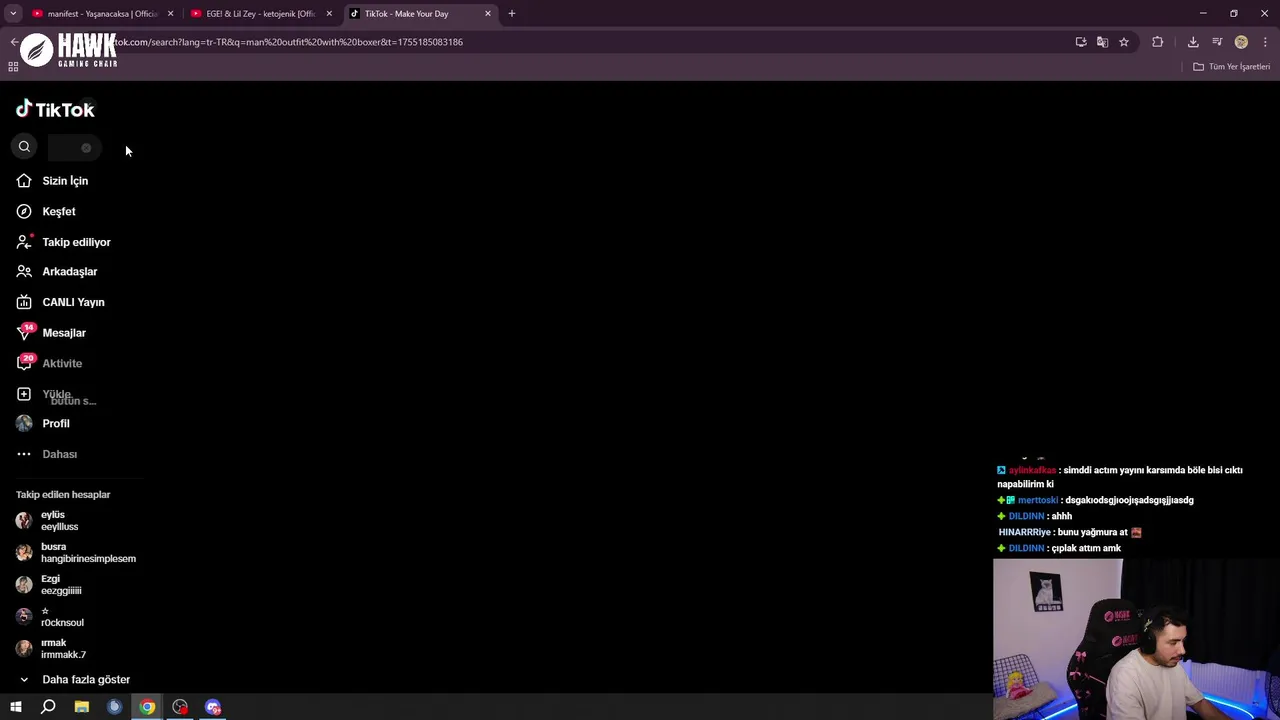Screen dimensions: 1280x720
Task: Open followed account busra hangibirinesimplesem
Action: coord(76,553)
